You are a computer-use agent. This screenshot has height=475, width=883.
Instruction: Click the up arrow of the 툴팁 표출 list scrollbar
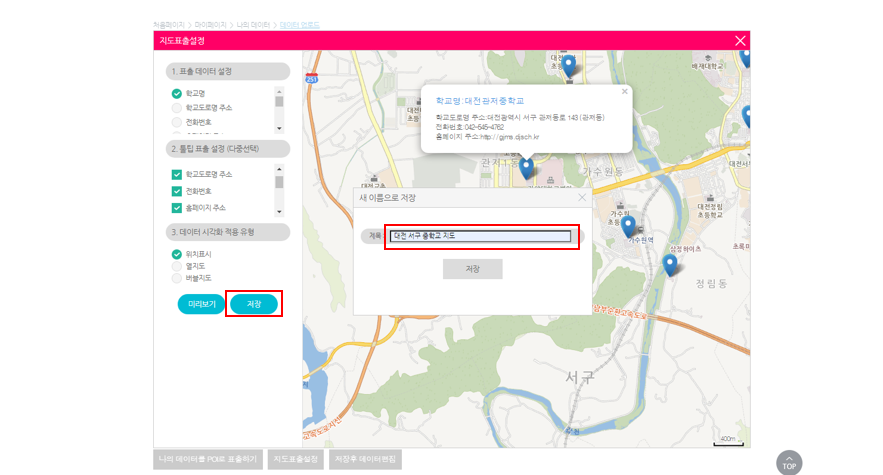tap(279, 169)
